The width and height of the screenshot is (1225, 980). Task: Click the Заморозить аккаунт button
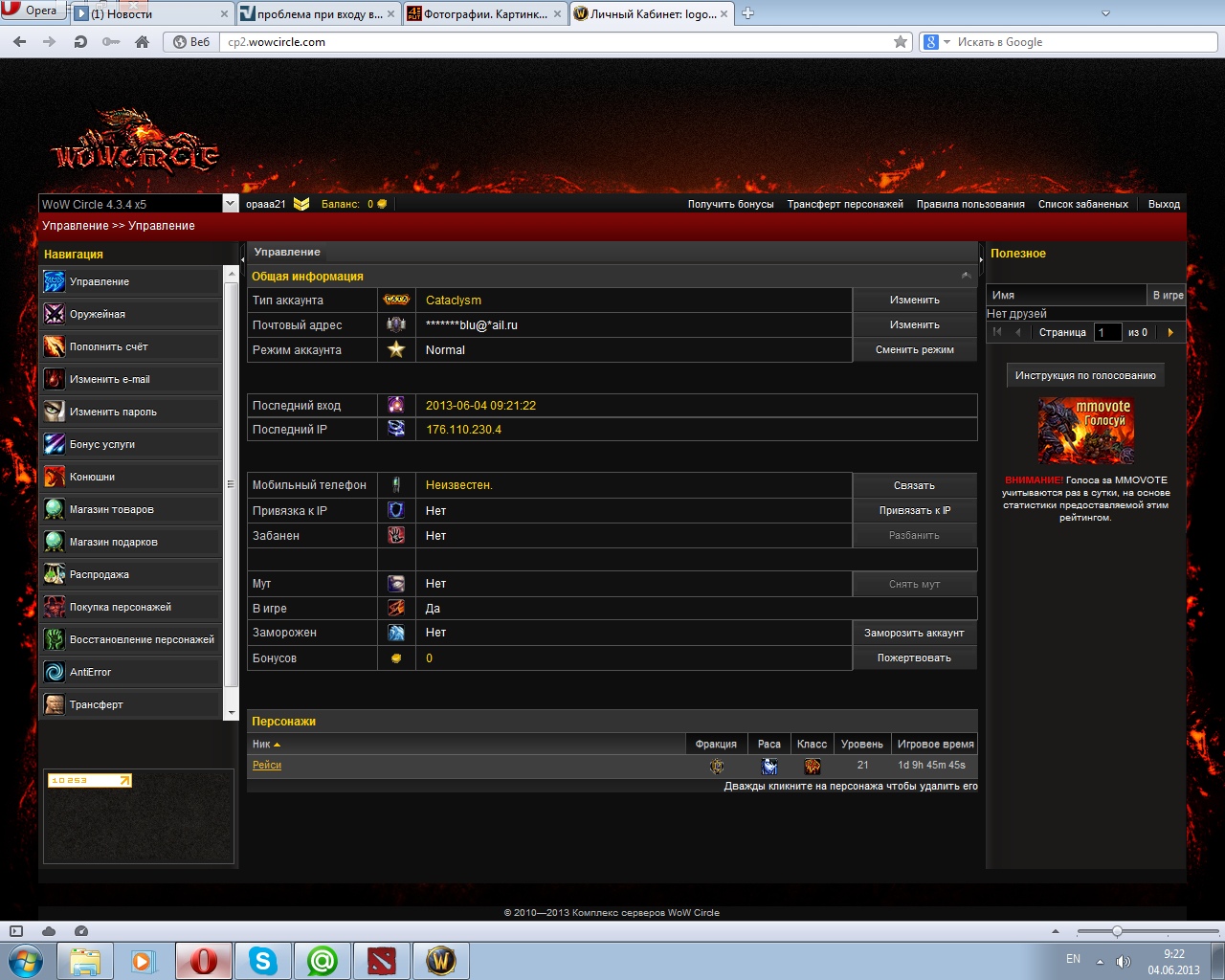[914, 633]
